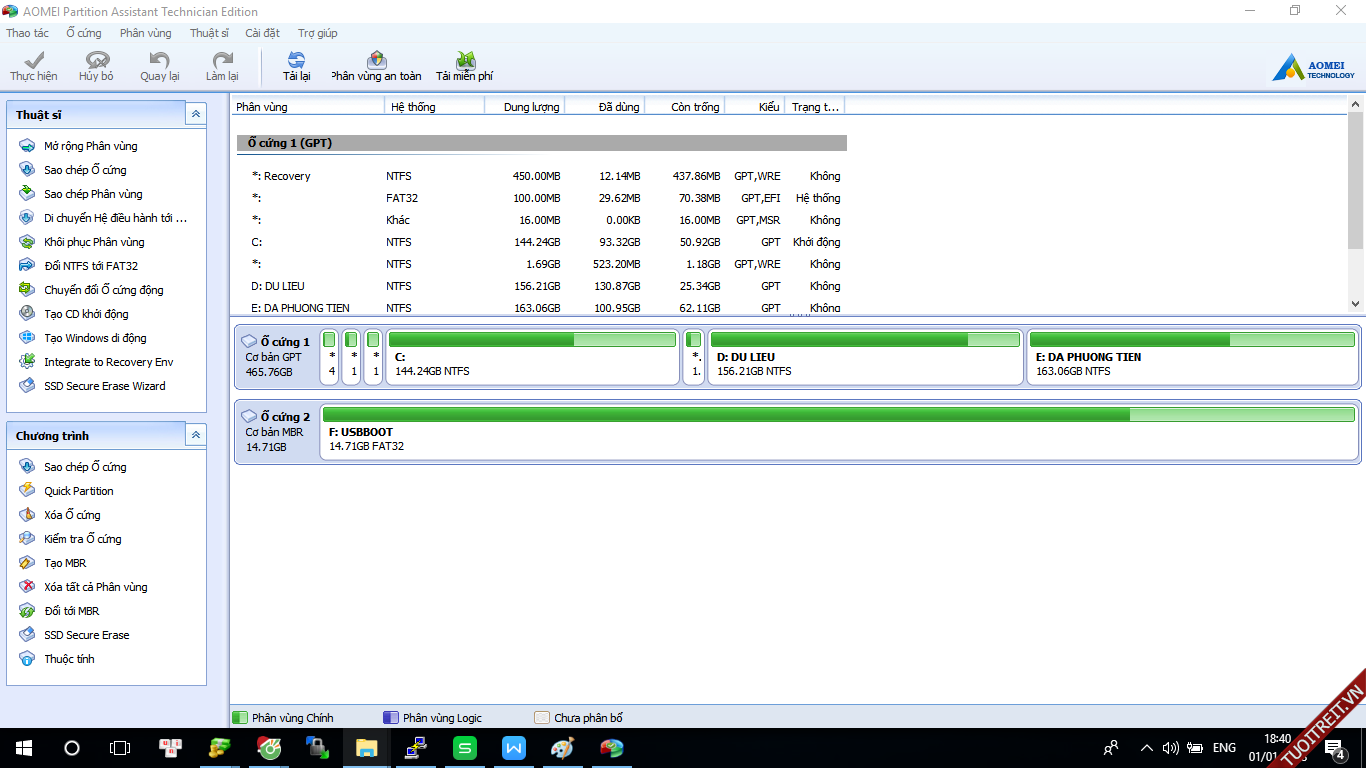Launch Quick Partition from the sidebar
This screenshot has height=768, width=1366.
(x=78, y=491)
